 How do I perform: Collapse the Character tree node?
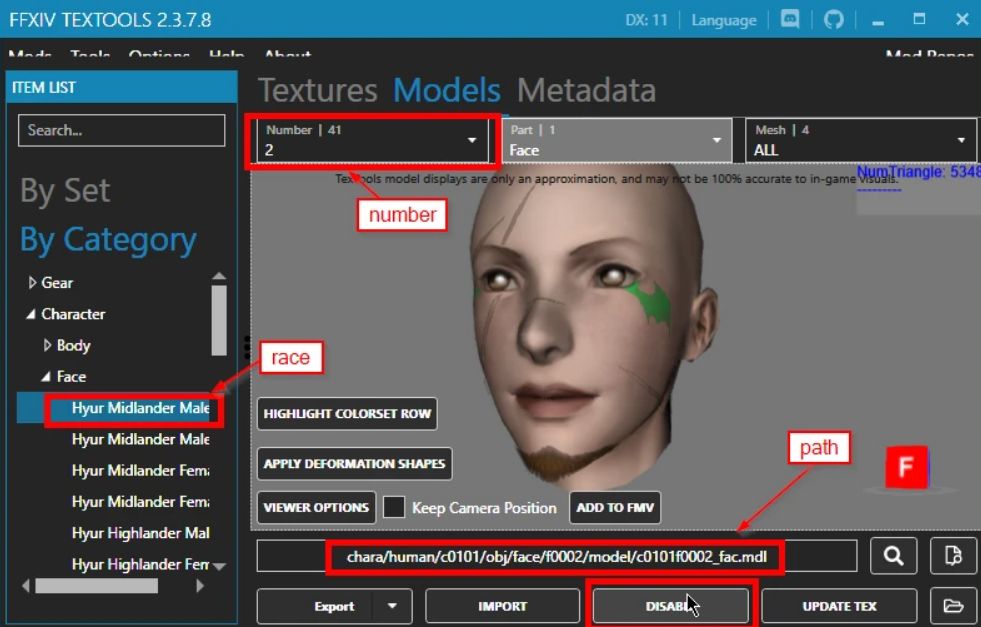click(x=31, y=314)
